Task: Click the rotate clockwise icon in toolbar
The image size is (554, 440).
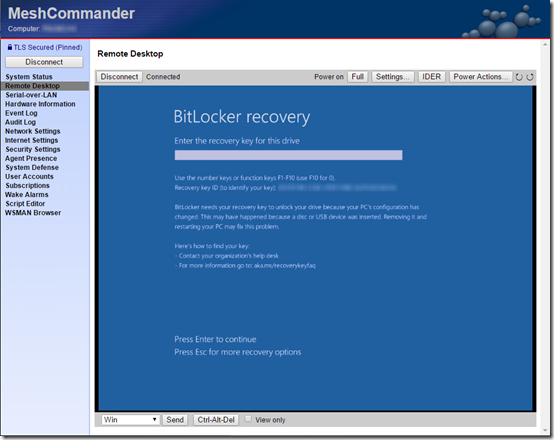Action: tap(530, 77)
